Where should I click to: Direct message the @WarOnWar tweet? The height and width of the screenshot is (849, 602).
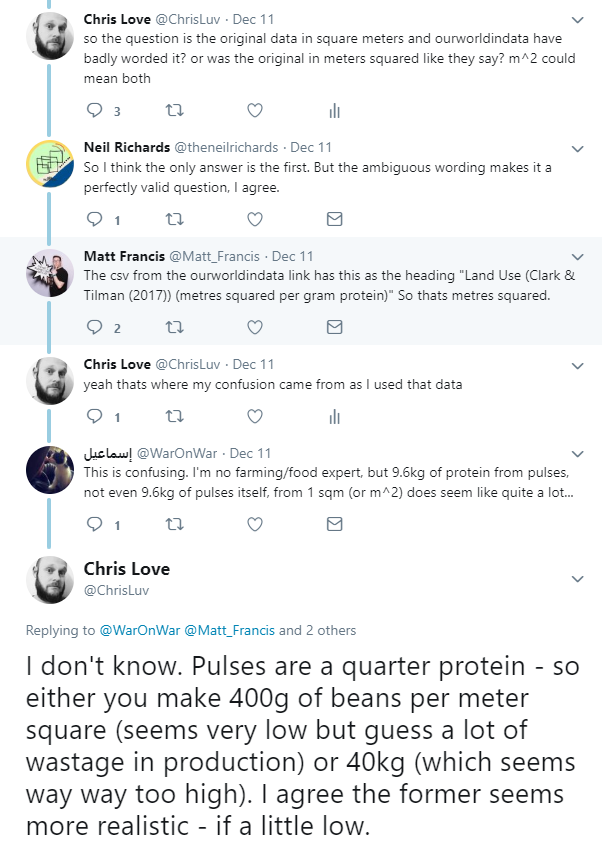(x=335, y=524)
